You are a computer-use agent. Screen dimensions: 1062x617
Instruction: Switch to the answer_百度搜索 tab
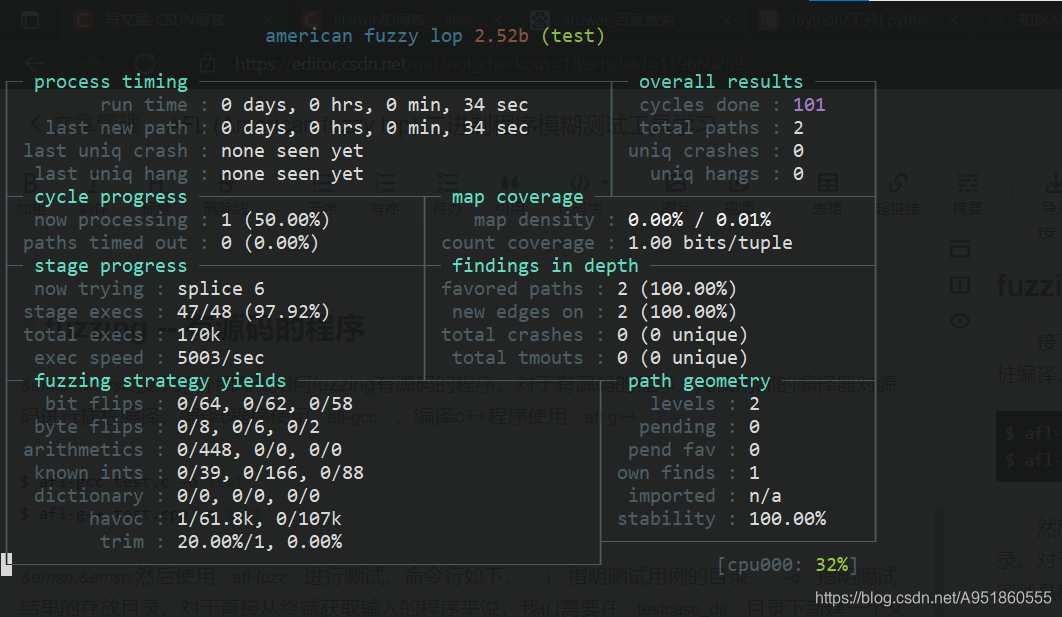(631, 20)
